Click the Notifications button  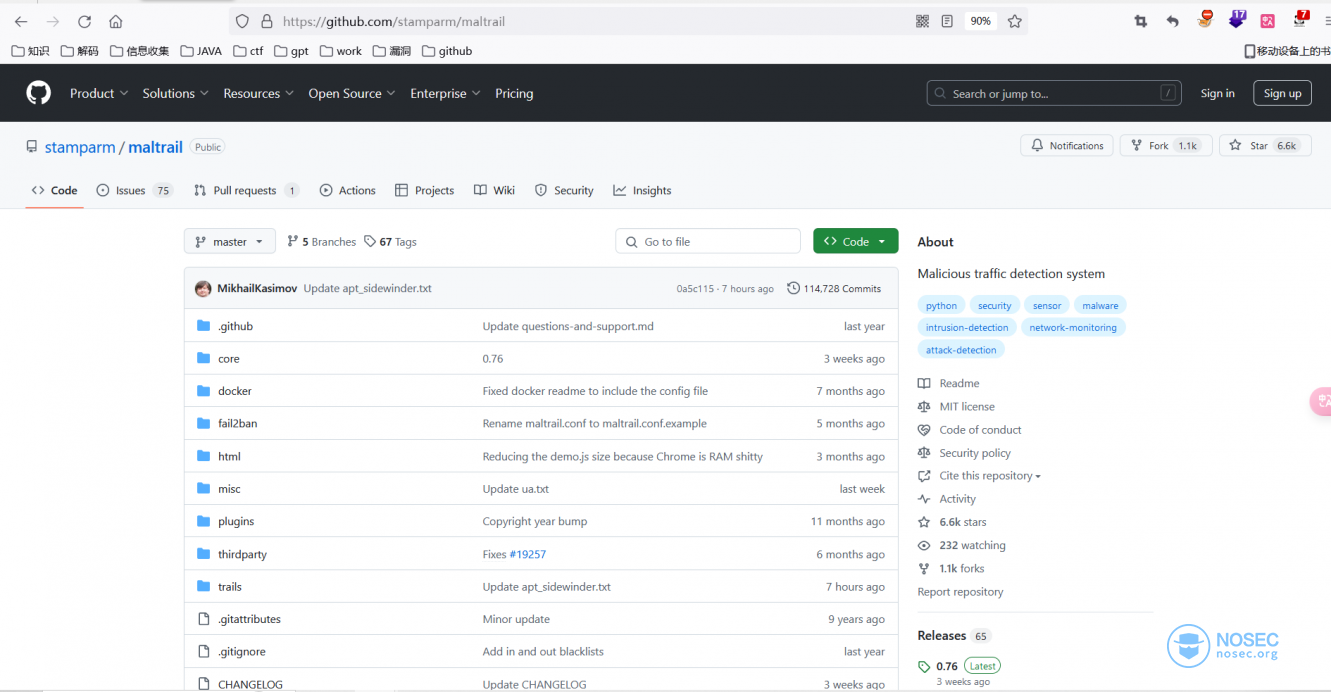pyautogui.click(x=1067, y=145)
